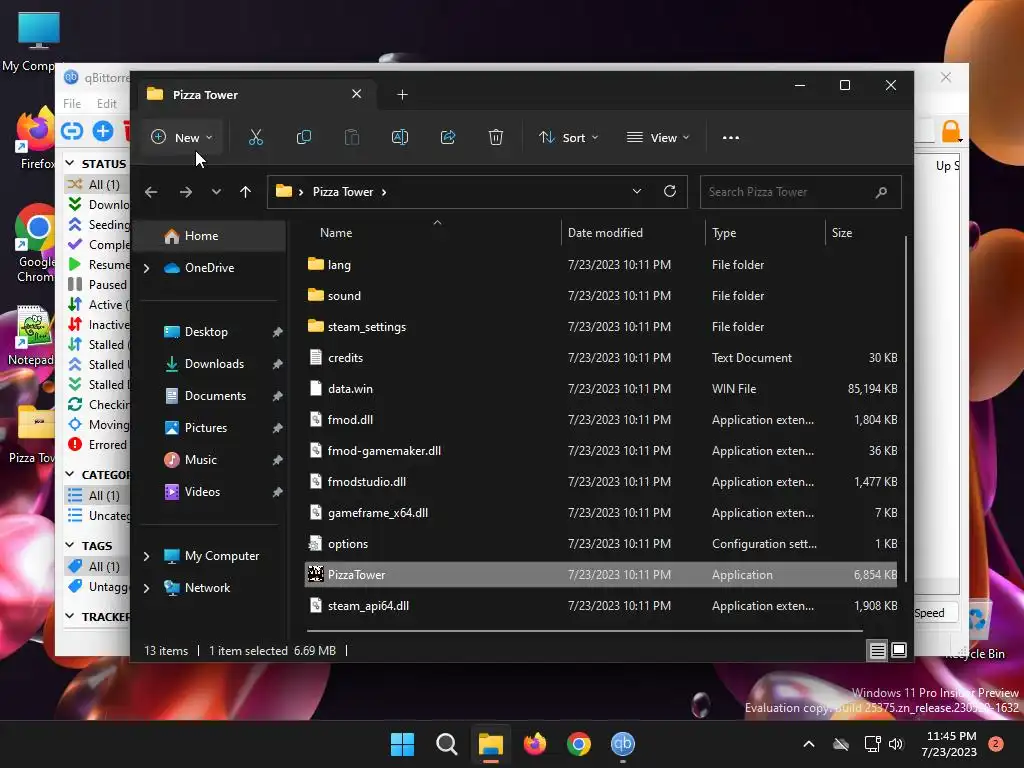This screenshot has height=768, width=1024.
Task: Add a new Explorer tab
Action: point(402,95)
